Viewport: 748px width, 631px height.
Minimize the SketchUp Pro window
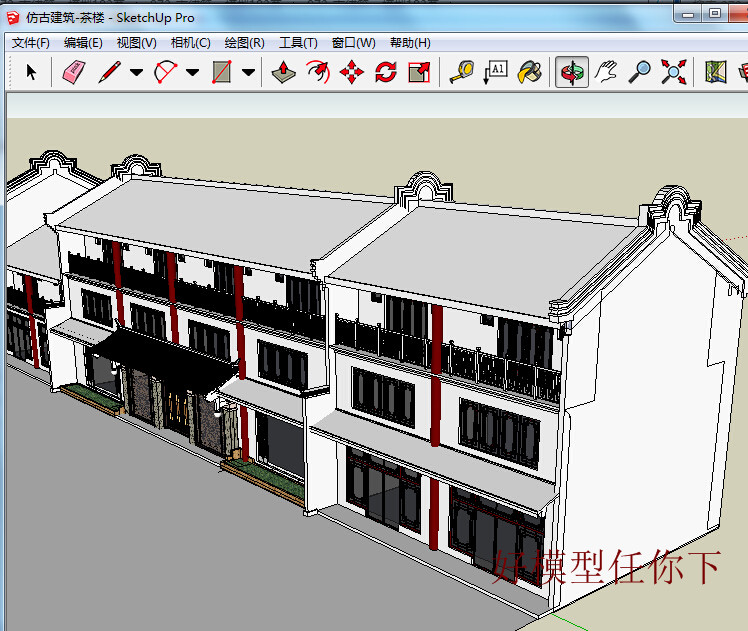pyautogui.click(x=687, y=14)
